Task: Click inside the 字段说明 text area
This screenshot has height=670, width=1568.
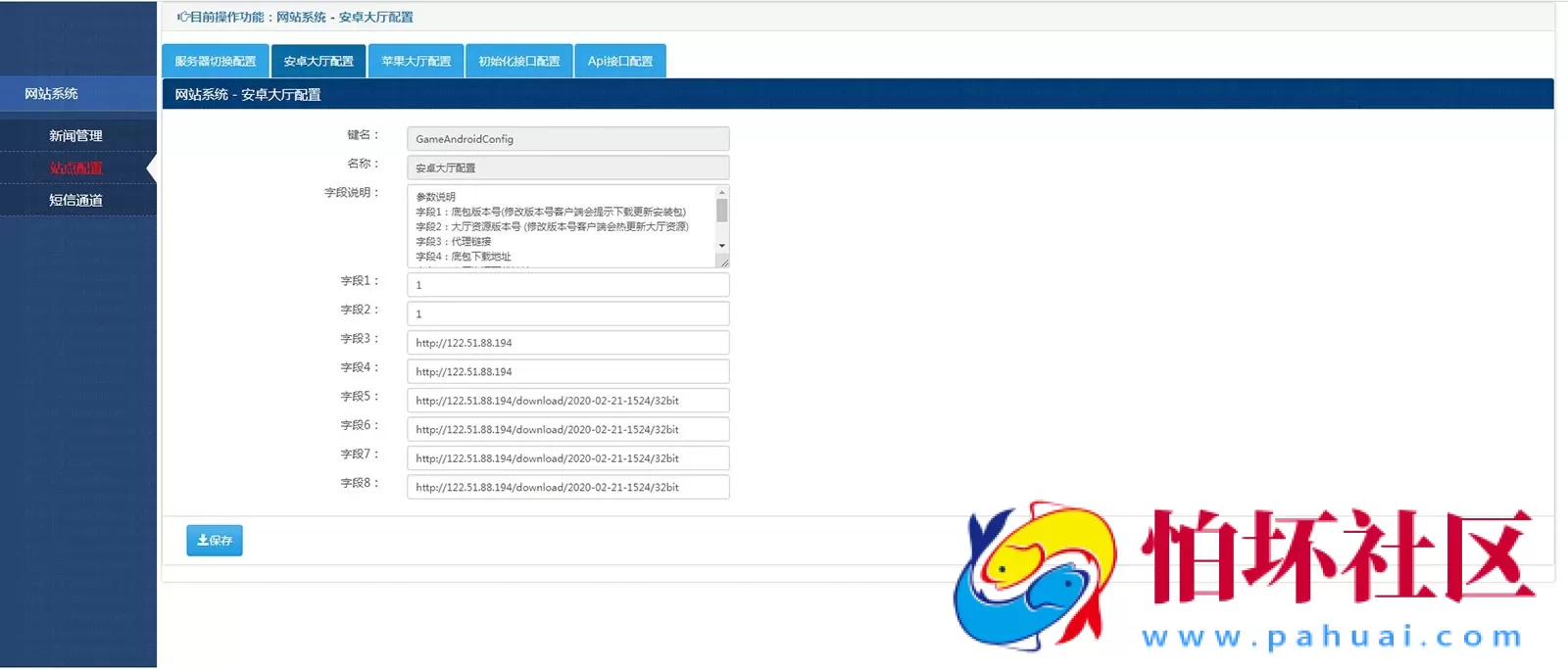Action: pos(561,226)
